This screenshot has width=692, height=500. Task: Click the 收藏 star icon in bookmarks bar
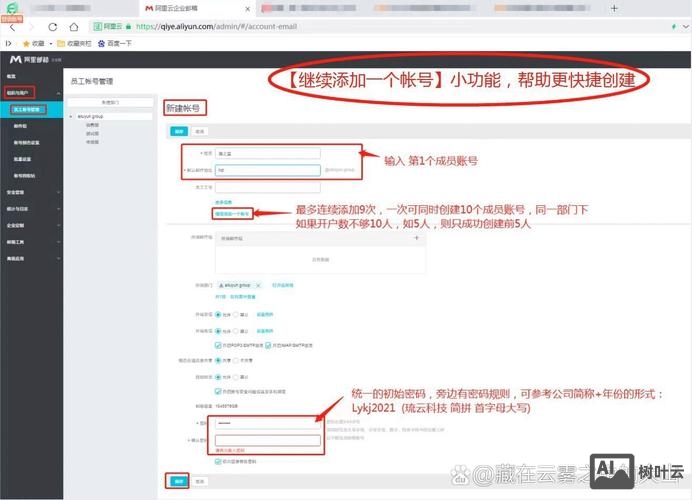(x=26, y=43)
